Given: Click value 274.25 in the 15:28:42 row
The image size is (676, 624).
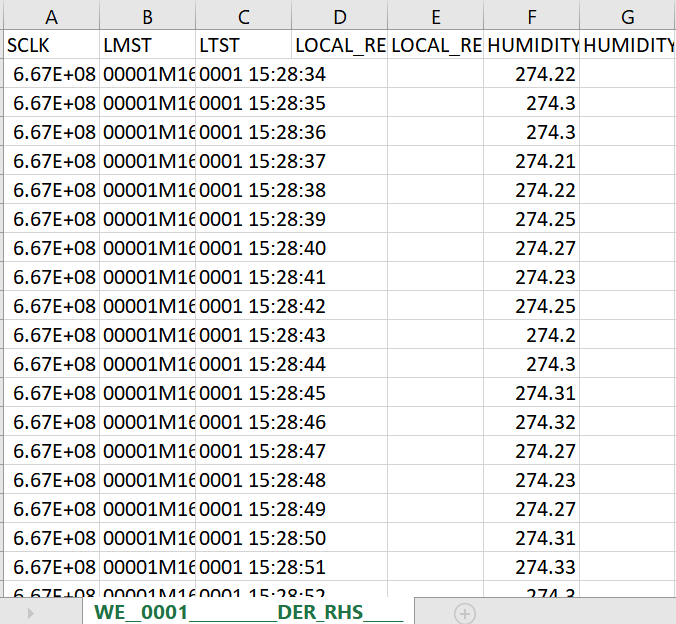Looking at the screenshot, I should point(532,306).
